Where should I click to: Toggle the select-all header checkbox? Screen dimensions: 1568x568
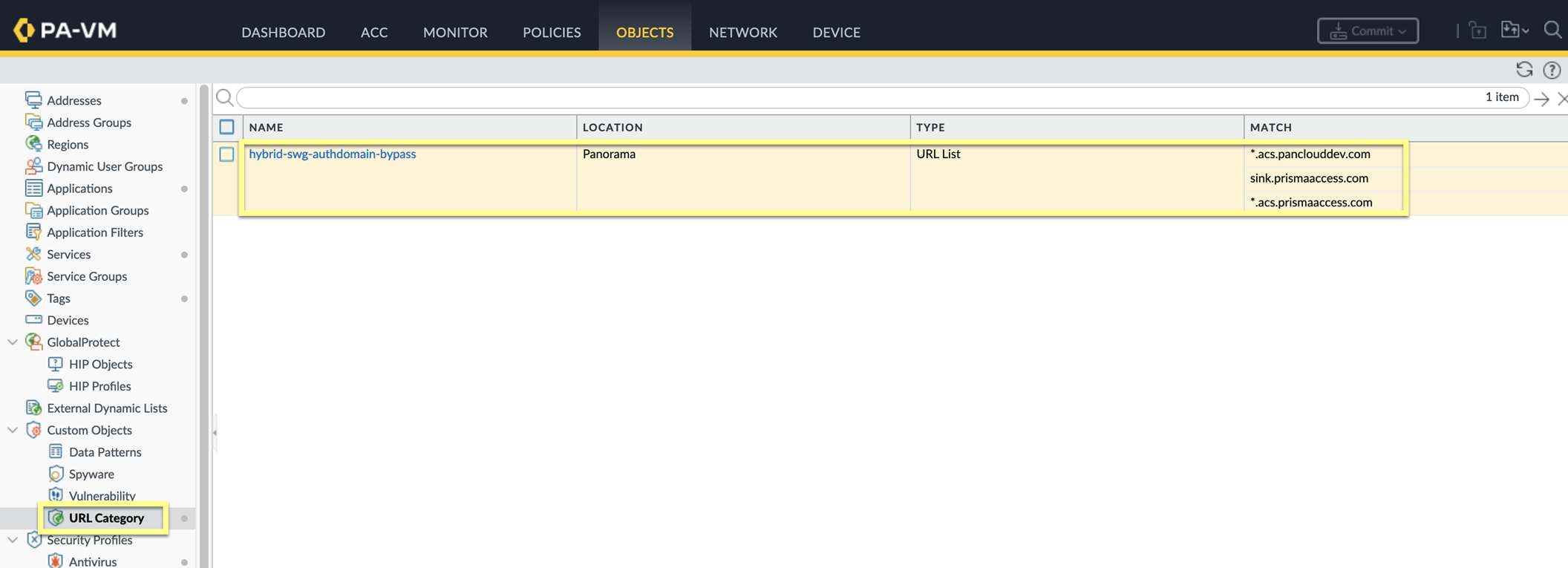(x=227, y=127)
